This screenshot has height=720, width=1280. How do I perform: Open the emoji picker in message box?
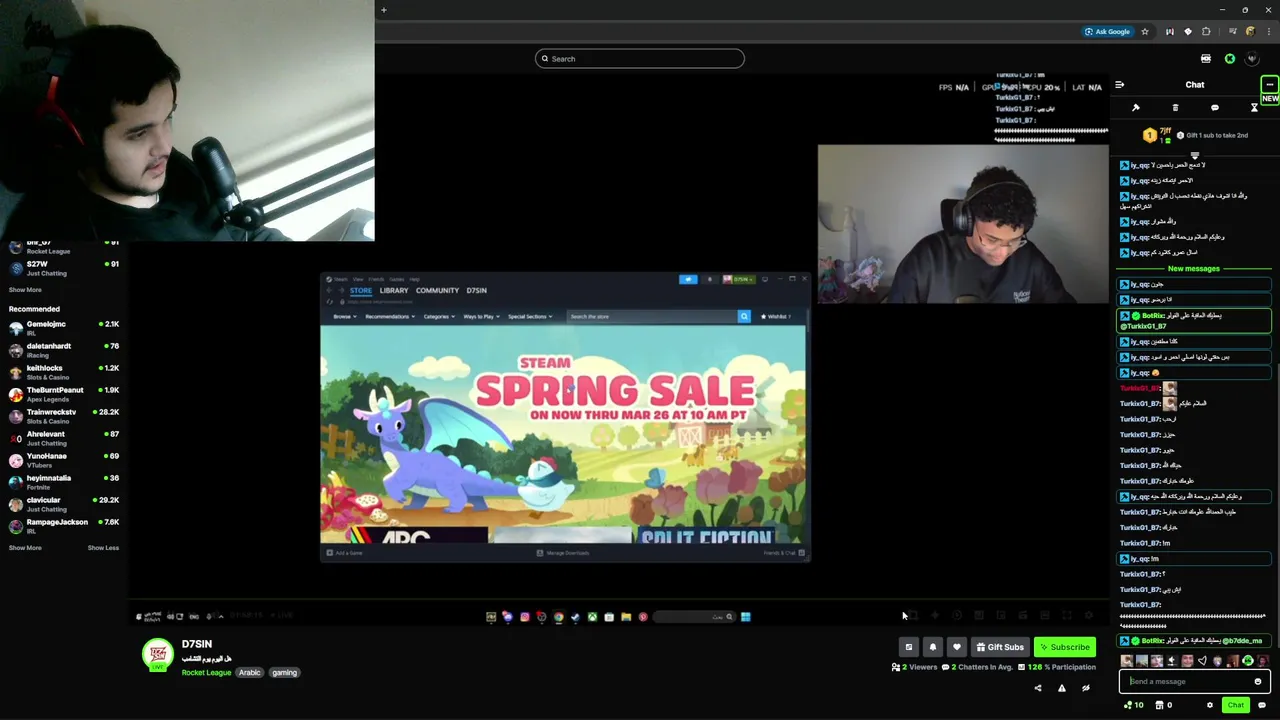[1258, 682]
